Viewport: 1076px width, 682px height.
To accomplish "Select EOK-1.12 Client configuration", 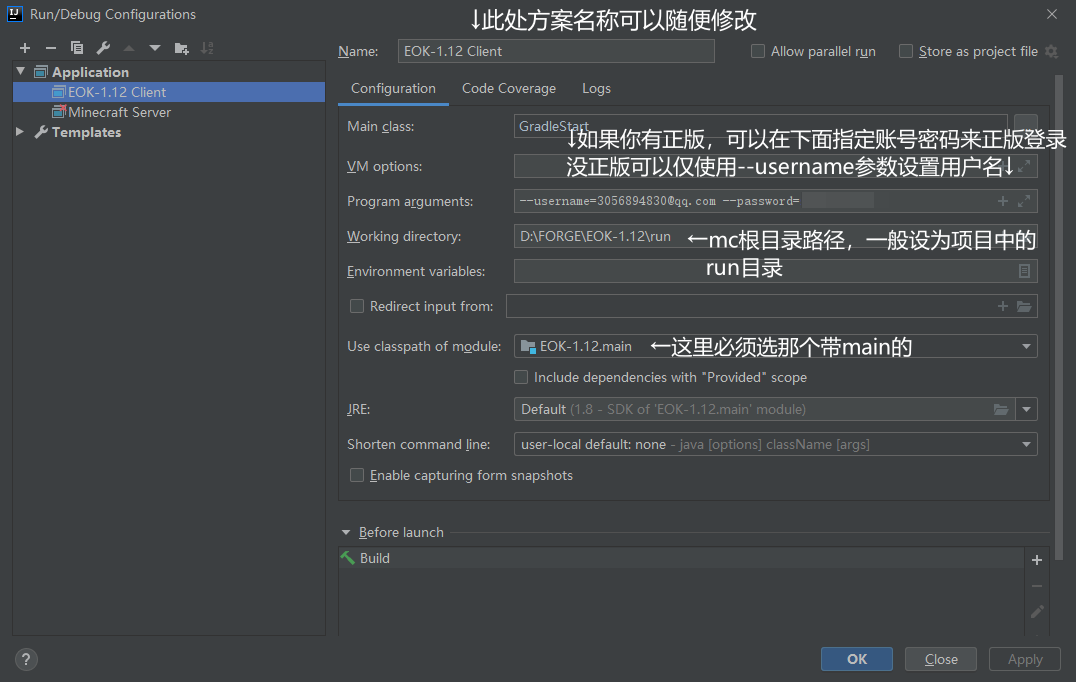I will 169,92.
